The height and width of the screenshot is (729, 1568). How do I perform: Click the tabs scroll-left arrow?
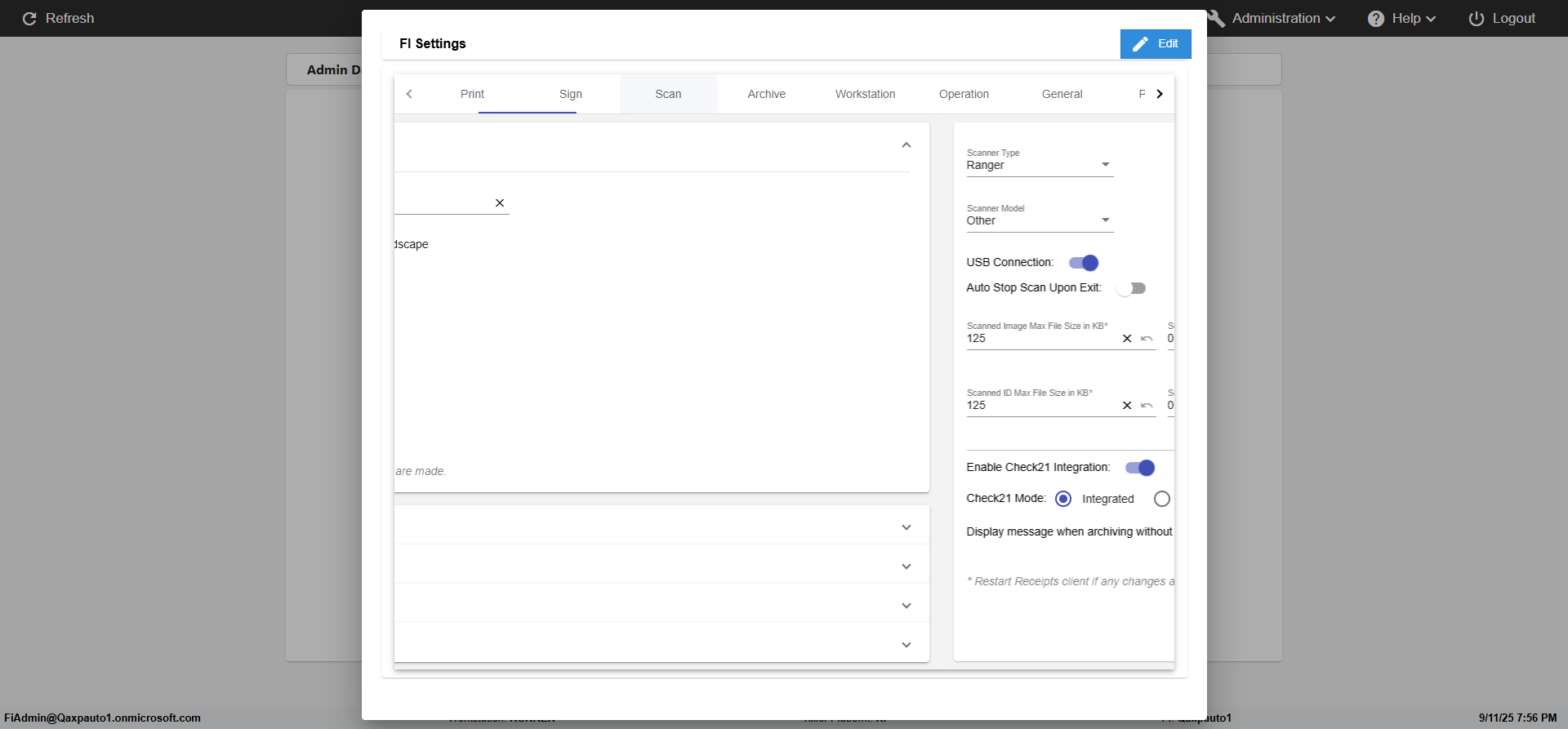[x=409, y=94]
